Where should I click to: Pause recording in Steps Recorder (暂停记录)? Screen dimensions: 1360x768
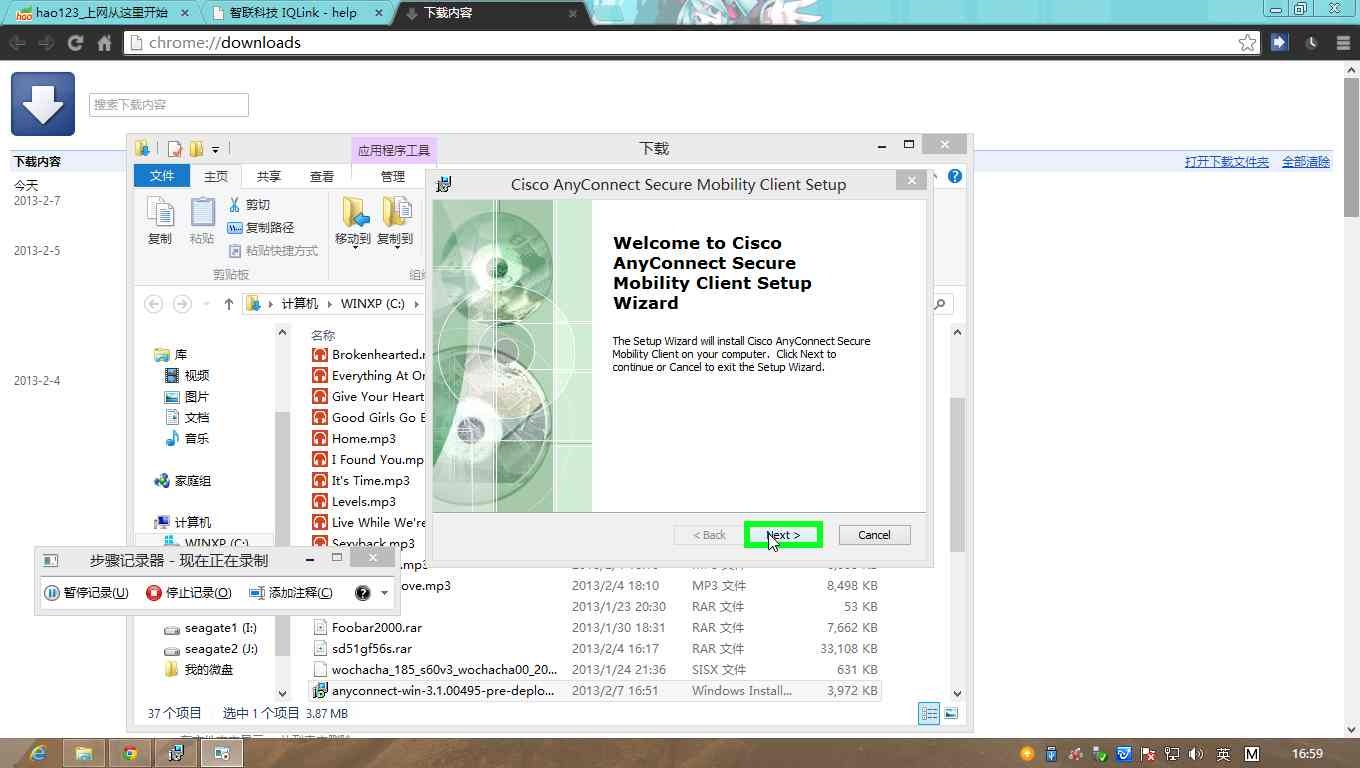click(x=86, y=592)
